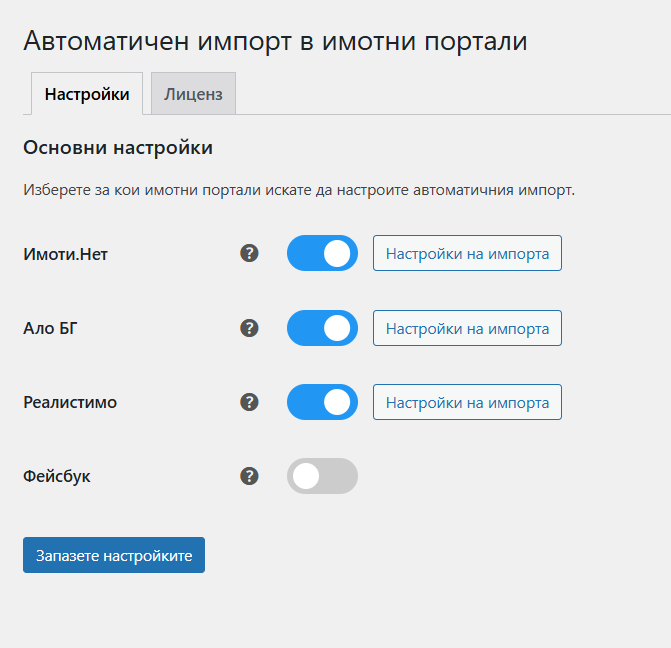Click Настройки на импорта for Реалистимо
This screenshot has height=648, width=671.
tap(467, 403)
